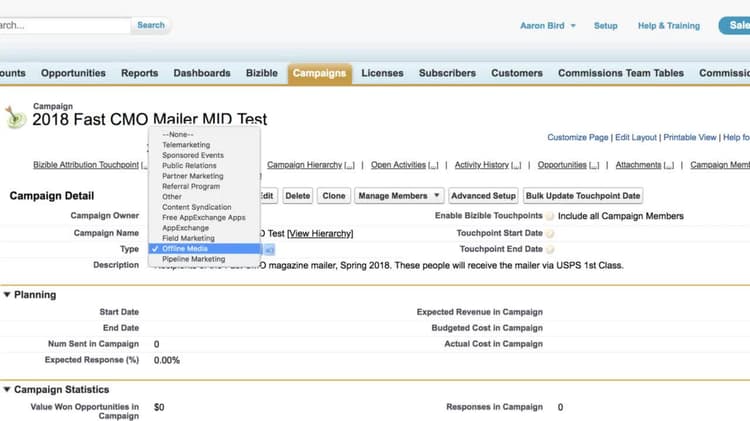Open the Reports tab
Image resolution: width=750 pixels, height=421 pixels.
point(140,73)
